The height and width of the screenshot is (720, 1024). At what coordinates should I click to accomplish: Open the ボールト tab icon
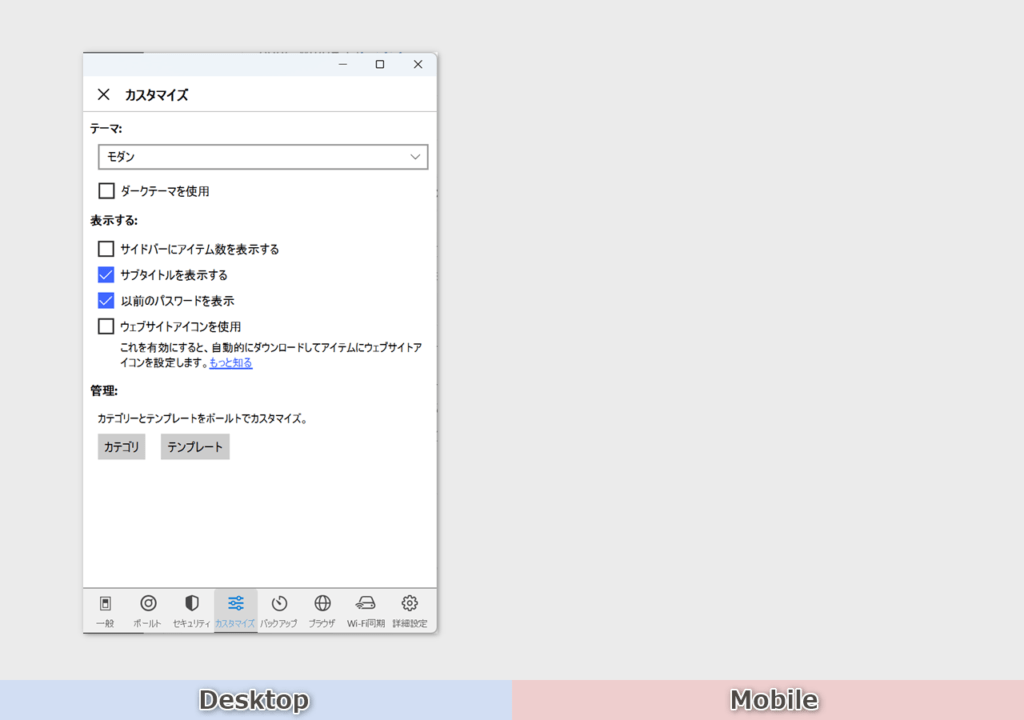click(148, 611)
